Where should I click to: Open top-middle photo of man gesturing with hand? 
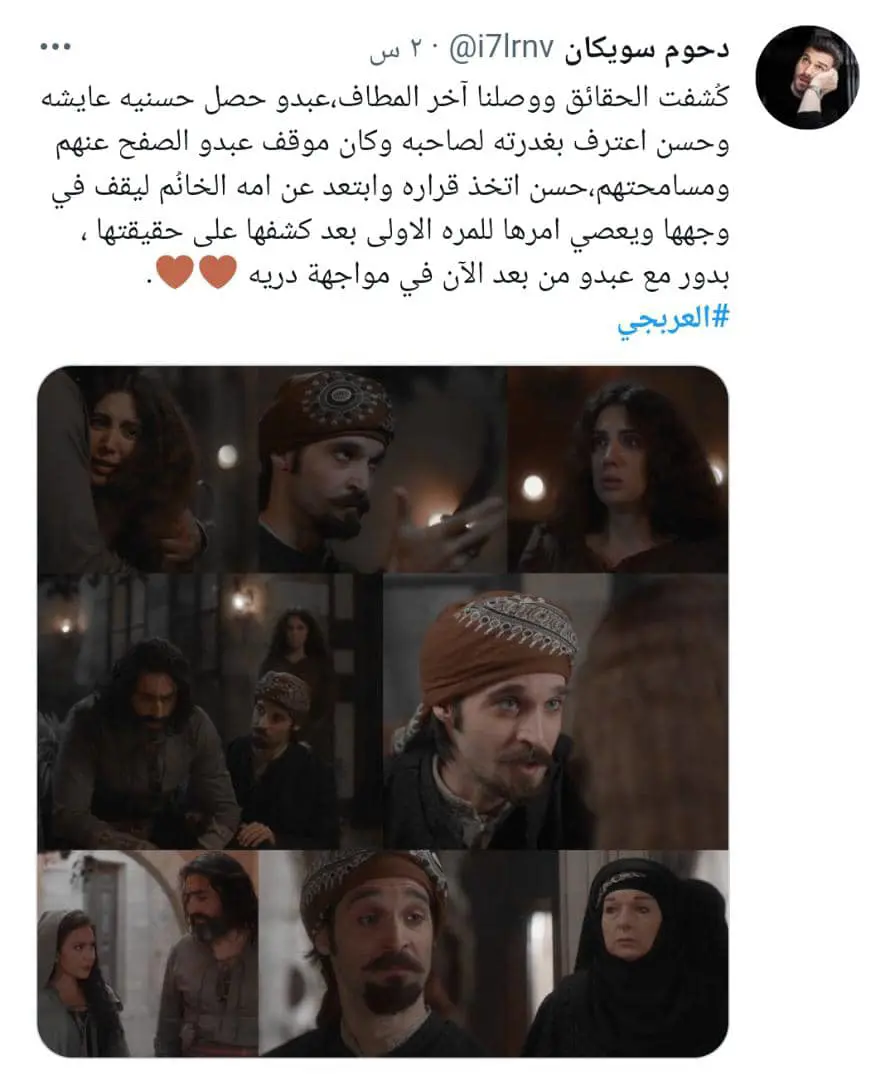pos(381,469)
